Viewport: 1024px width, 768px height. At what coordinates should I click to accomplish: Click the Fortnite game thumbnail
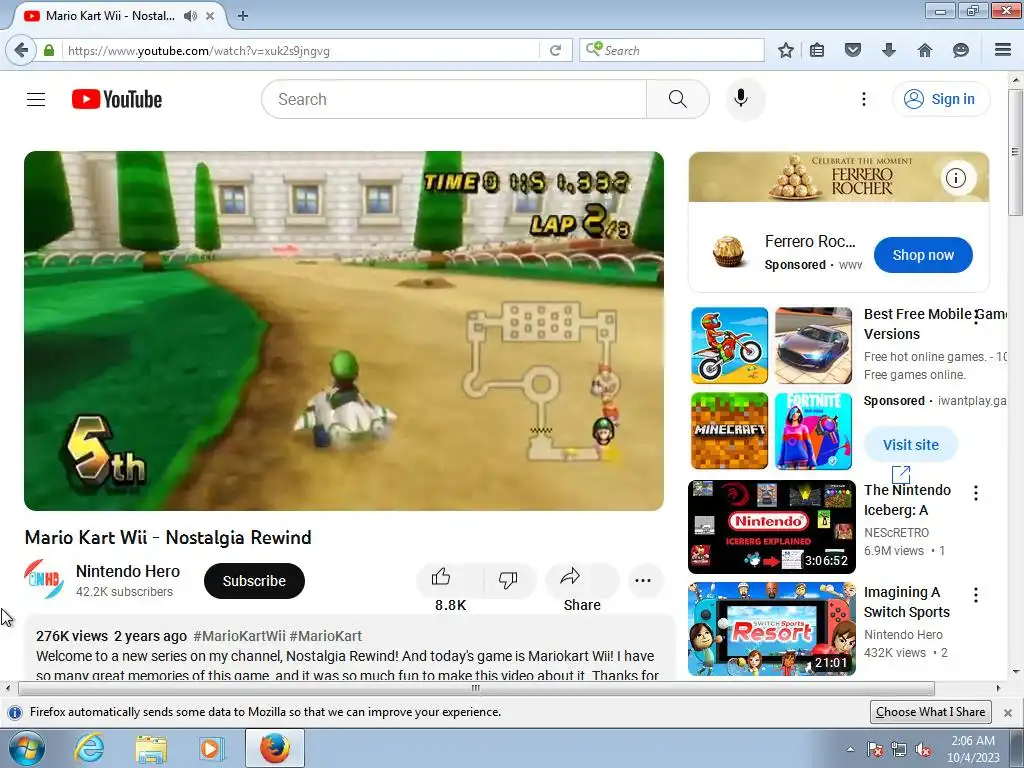813,431
